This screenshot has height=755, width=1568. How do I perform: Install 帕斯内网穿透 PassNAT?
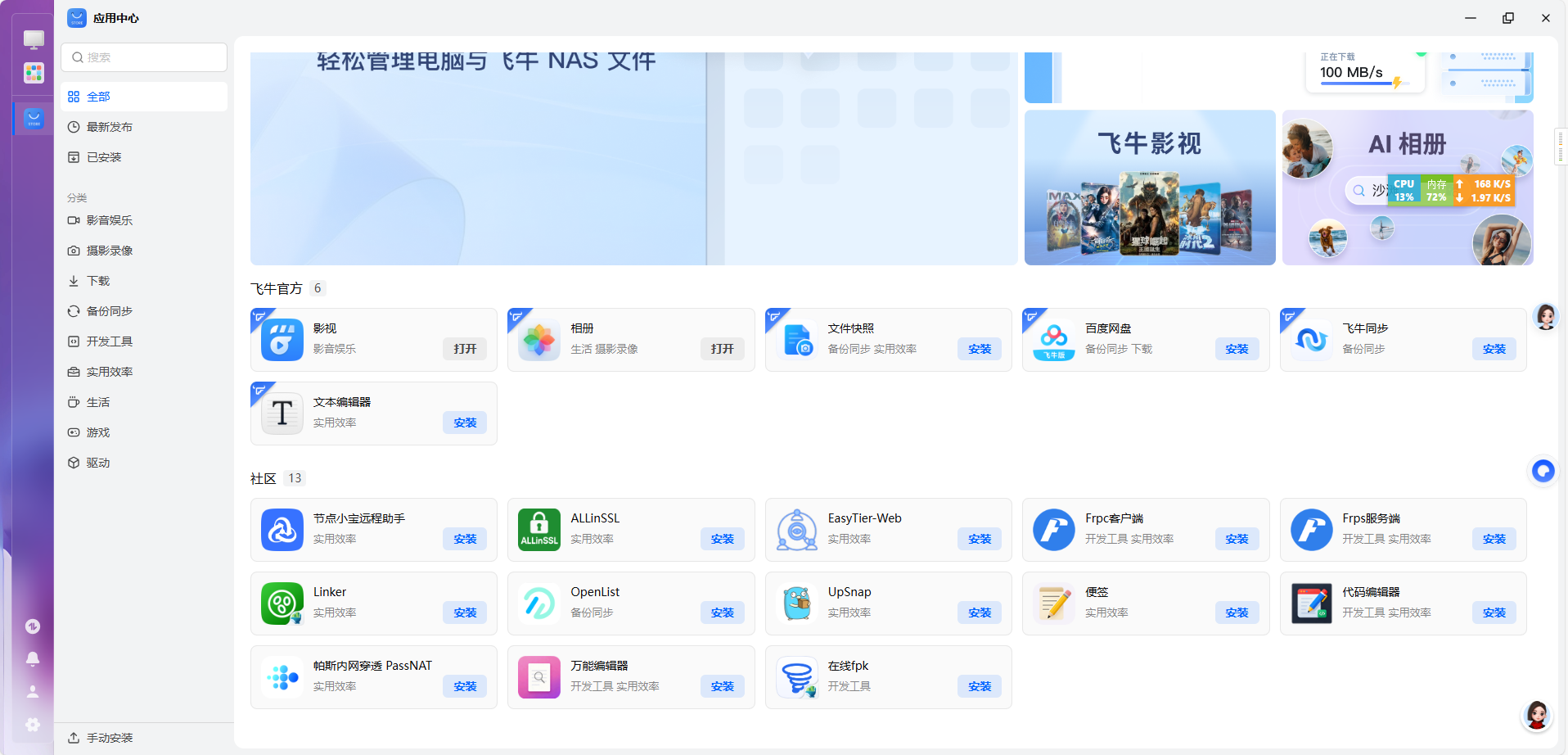[465, 686]
